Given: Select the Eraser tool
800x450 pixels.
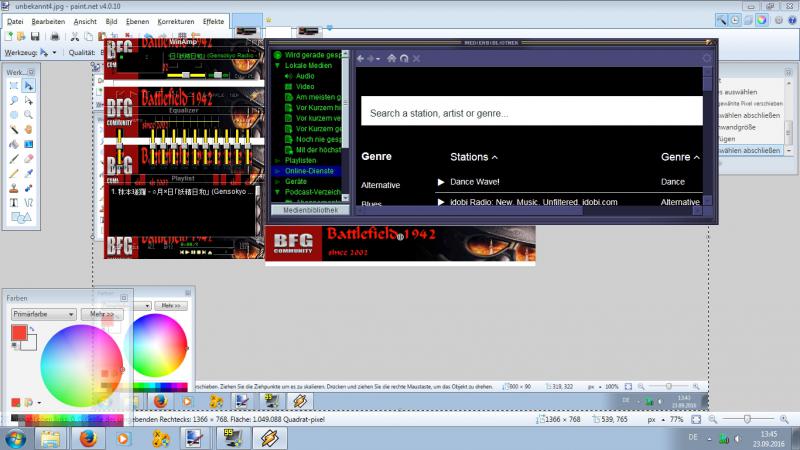Looking at the screenshot, I should click(x=29, y=159).
